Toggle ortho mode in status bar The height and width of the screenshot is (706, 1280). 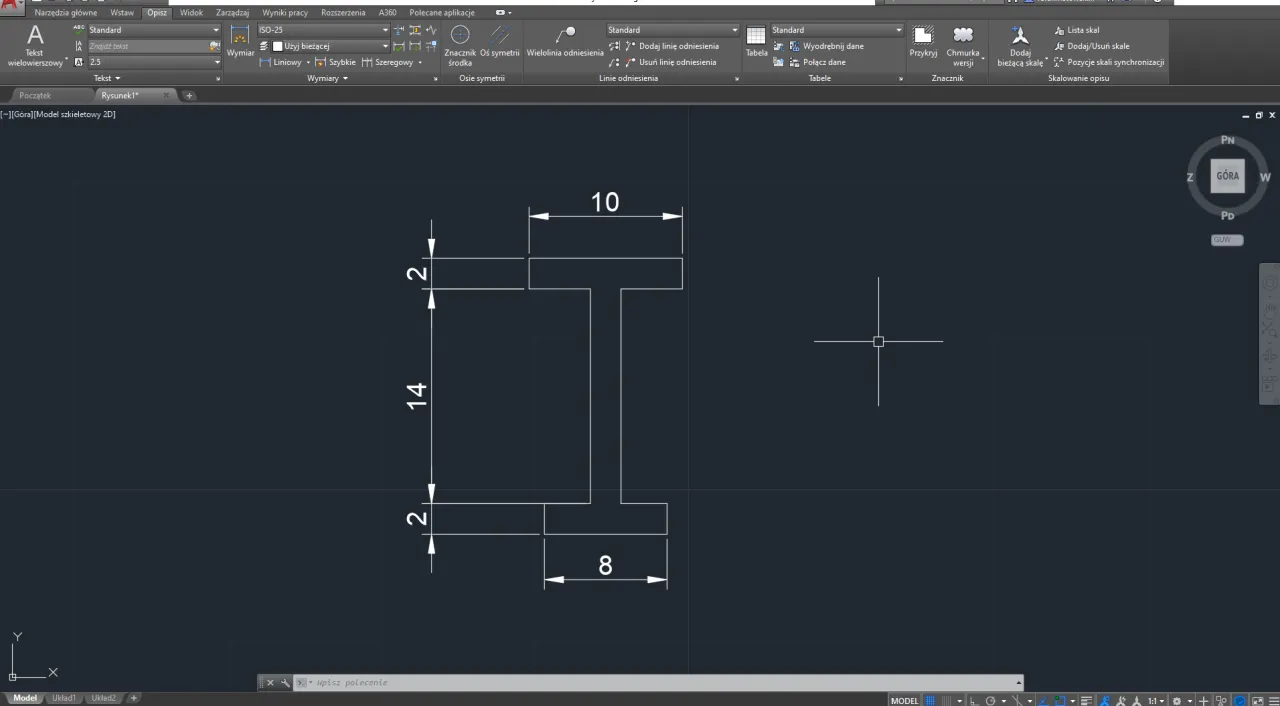pyautogui.click(x=972, y=700)
